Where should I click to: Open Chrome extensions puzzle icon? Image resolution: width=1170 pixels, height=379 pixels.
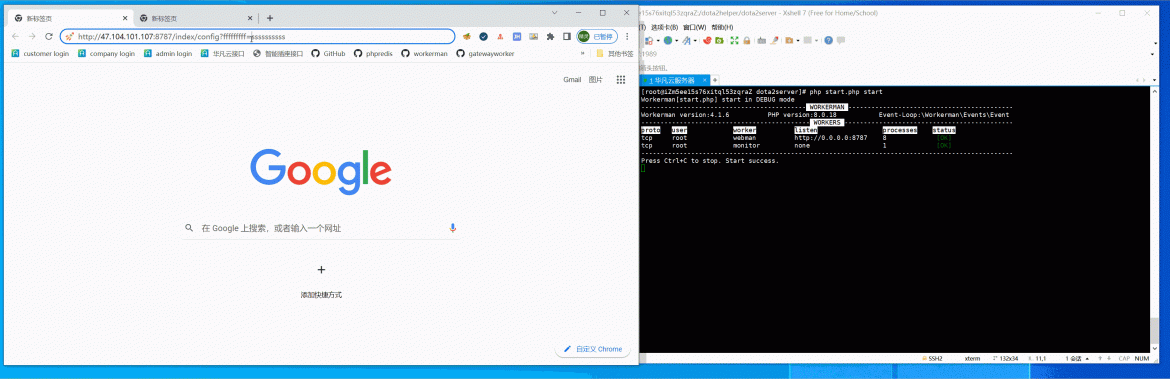tap(551, 37)
